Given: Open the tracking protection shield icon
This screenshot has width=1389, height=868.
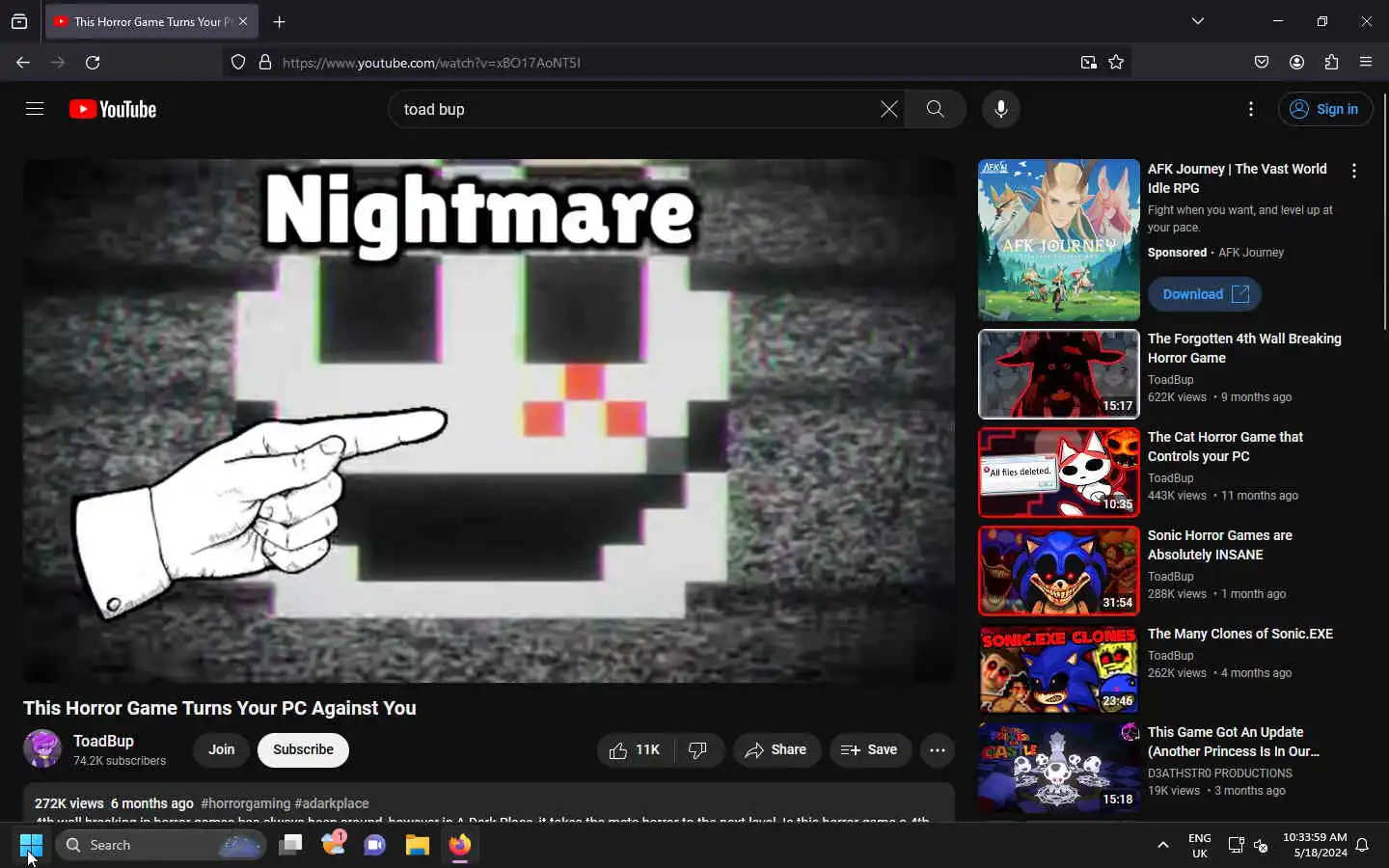Looking at the screenshot, I should (238, 63).
